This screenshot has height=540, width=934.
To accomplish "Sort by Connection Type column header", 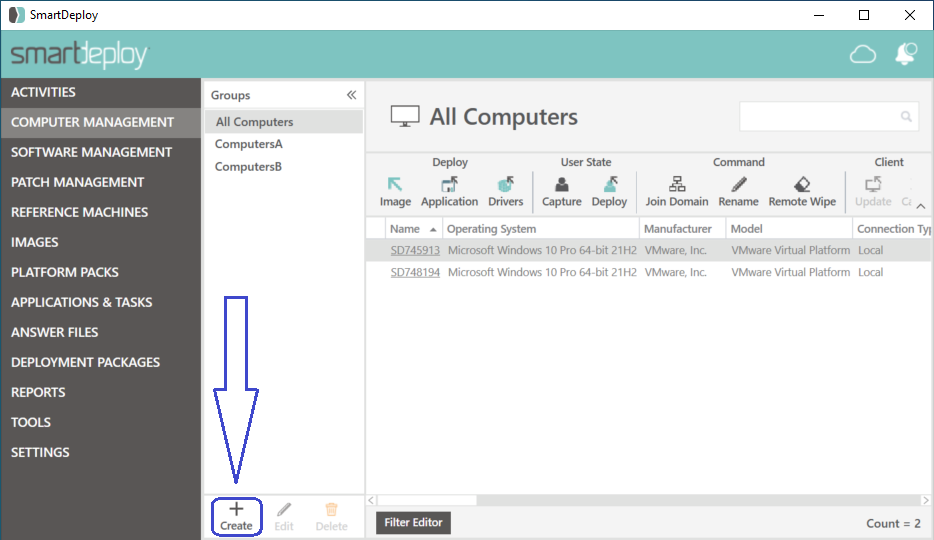I will pos(893,229).
